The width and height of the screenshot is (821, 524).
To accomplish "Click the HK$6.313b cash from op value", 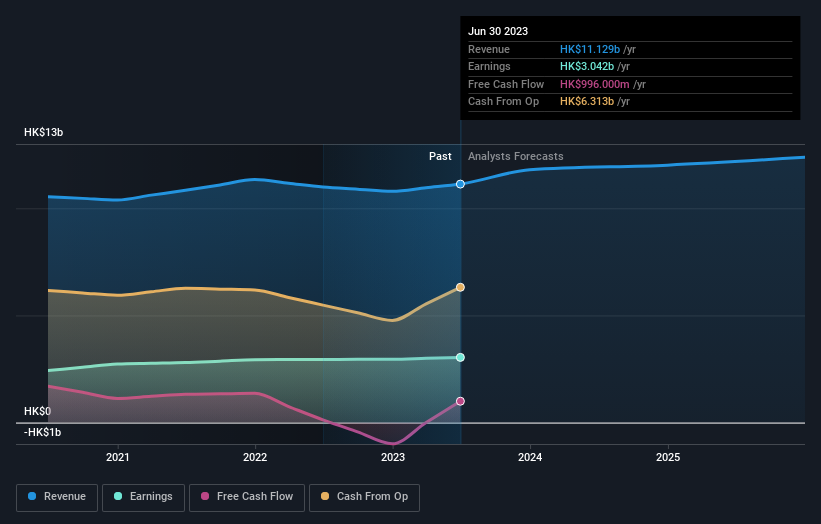I will point(587,102).
